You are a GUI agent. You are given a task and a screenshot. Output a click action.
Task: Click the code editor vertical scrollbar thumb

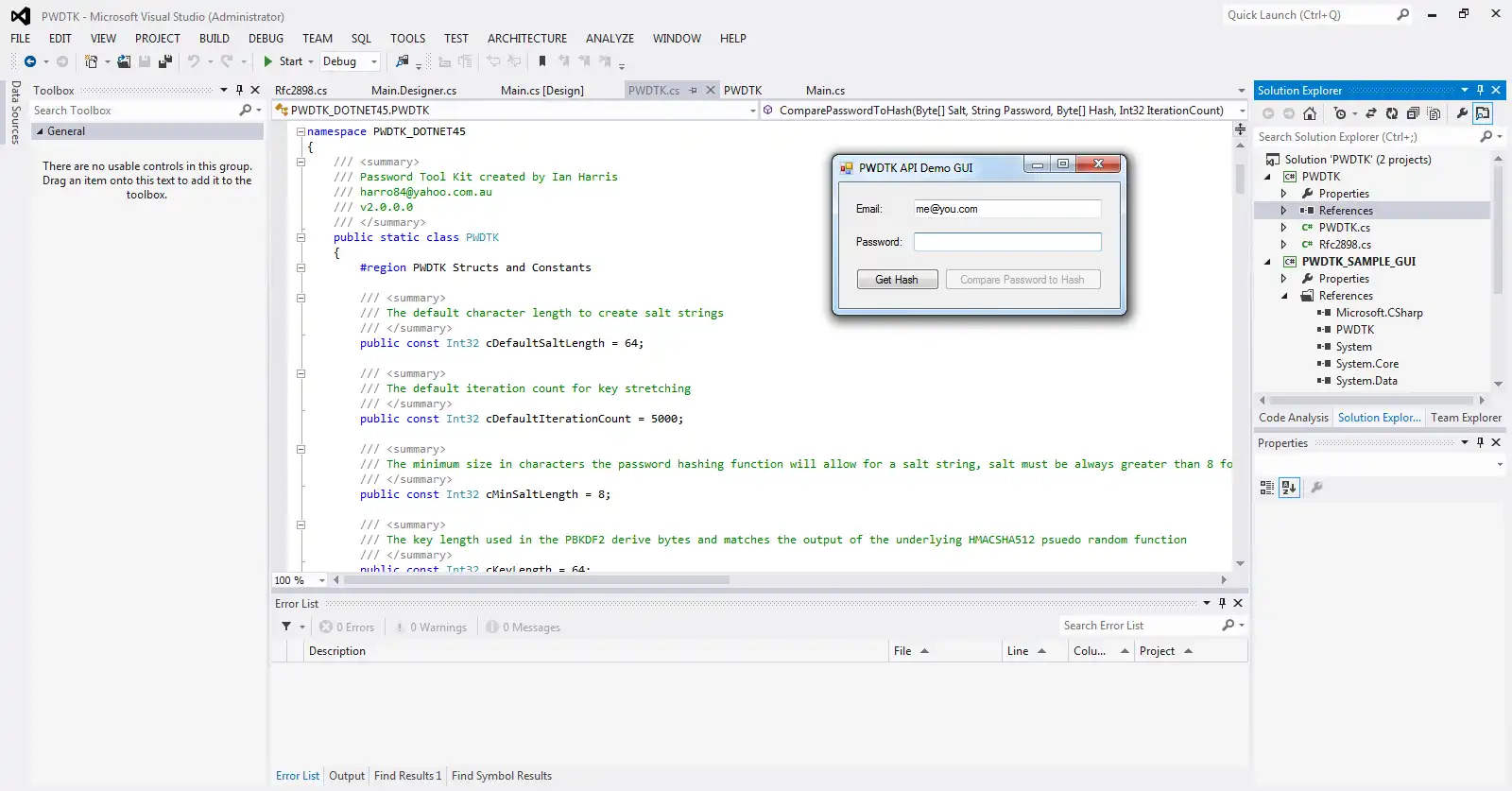pos(1240,181)
